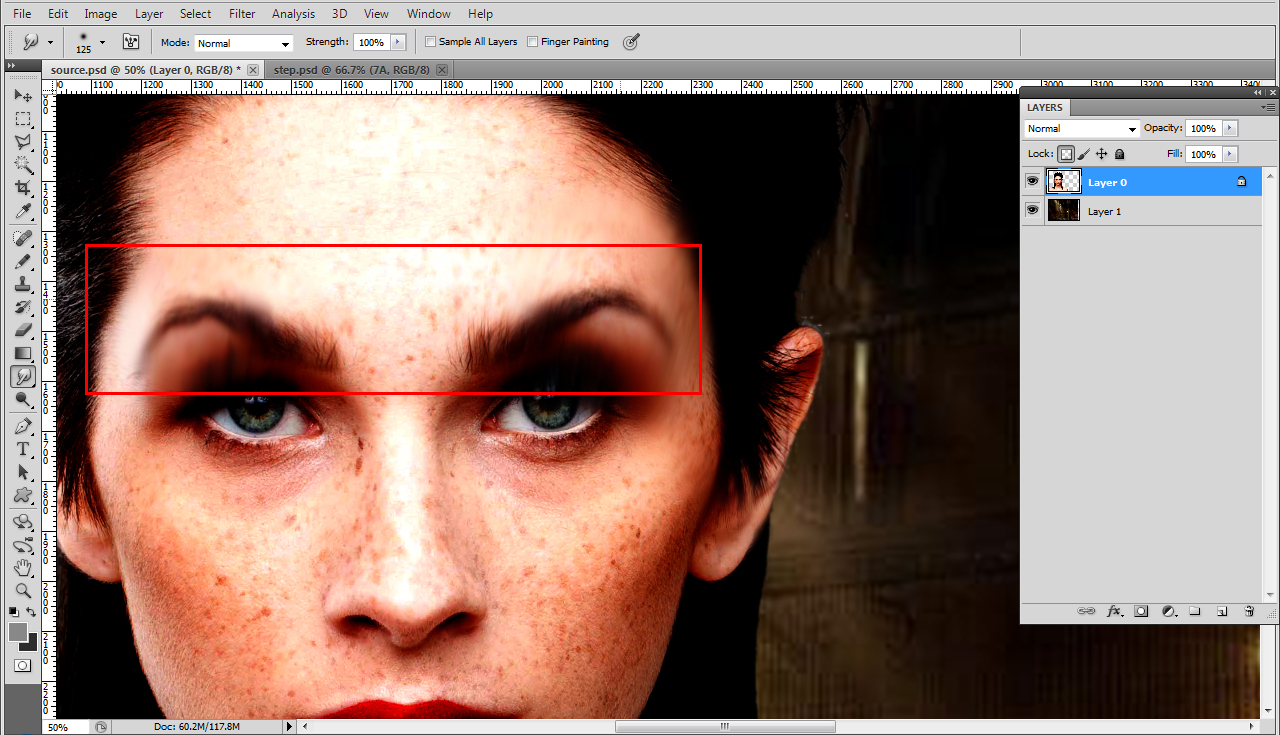Add a layer style with fx button
Image resolution: width=1280 pixels, height=735 pixels.
[x=1114, y=611]
